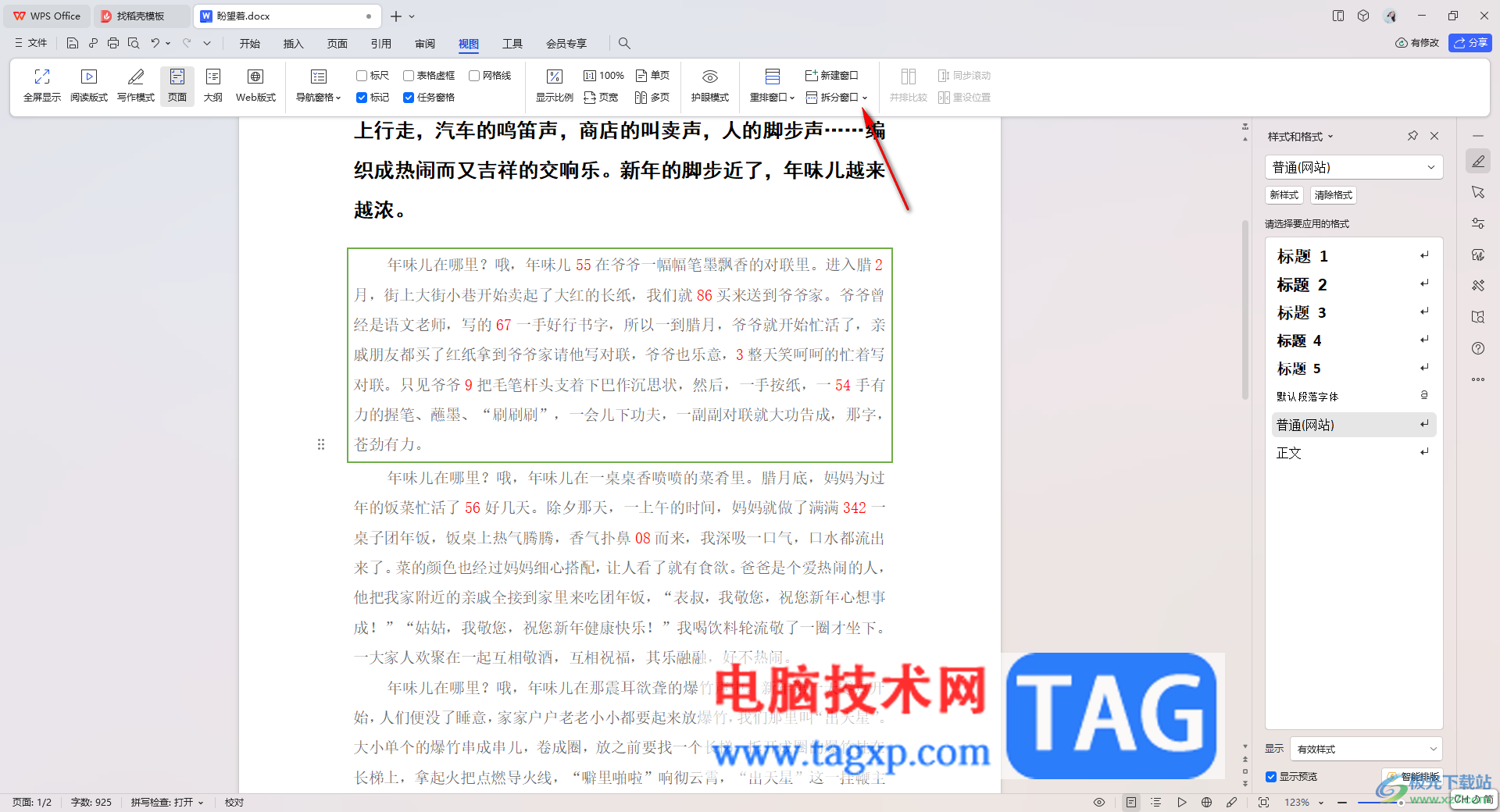Image resolution: width=1500 pixels, height=812 pixels.
Task: Click the fit-page frame icon in status bar
Action: tap(1264, 802)
